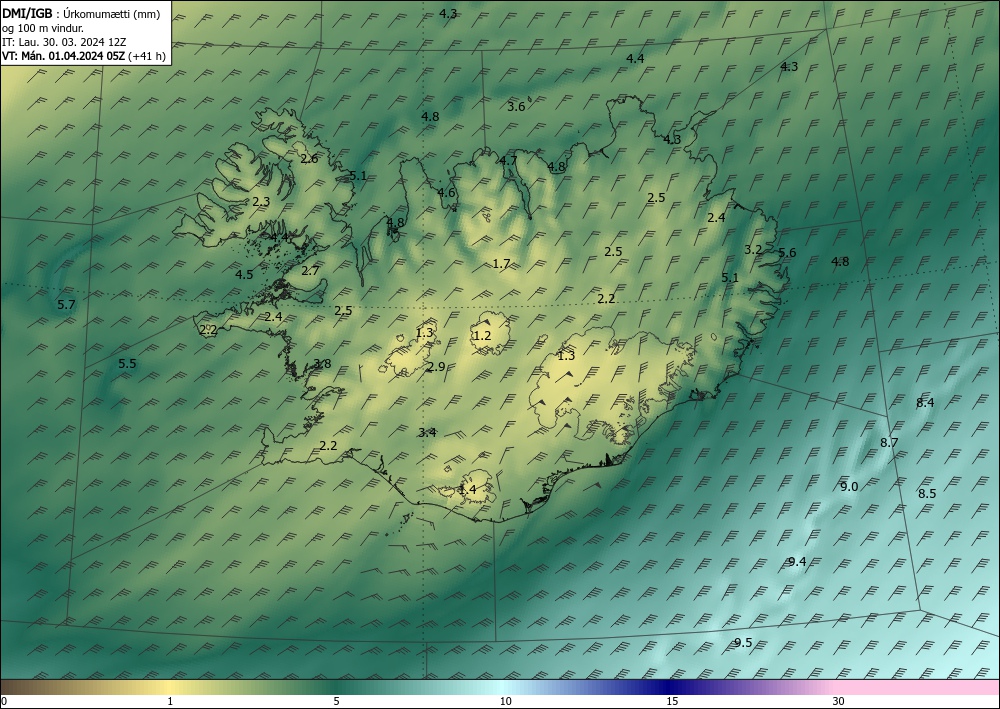Image resolution: width=1000 pixels, height=709 pixels.
Task: Click the 8.7 value on the map
Action: point(889,442)
